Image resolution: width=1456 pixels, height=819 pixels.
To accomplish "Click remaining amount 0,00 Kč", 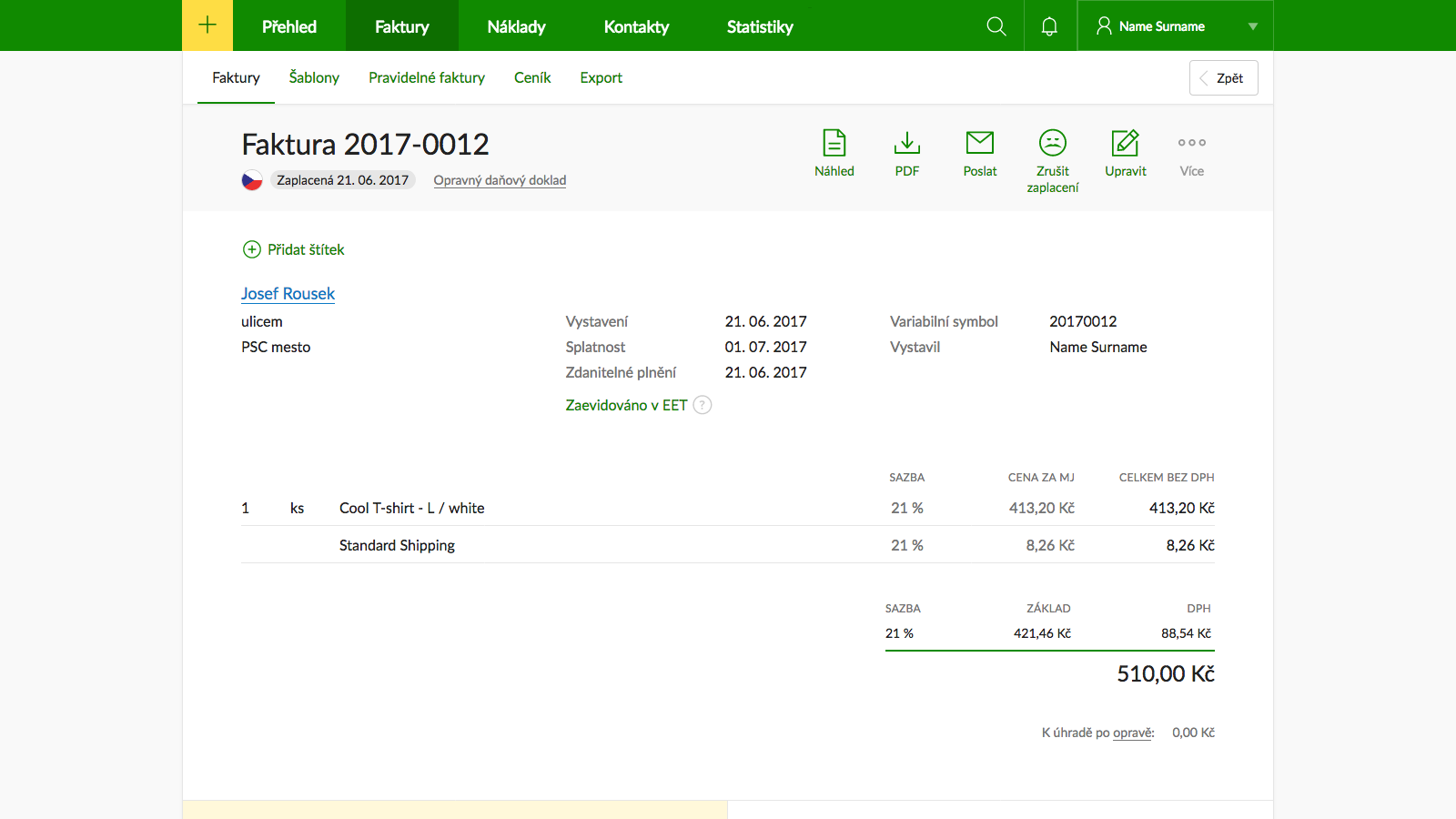I will (x=1193, y=733).
